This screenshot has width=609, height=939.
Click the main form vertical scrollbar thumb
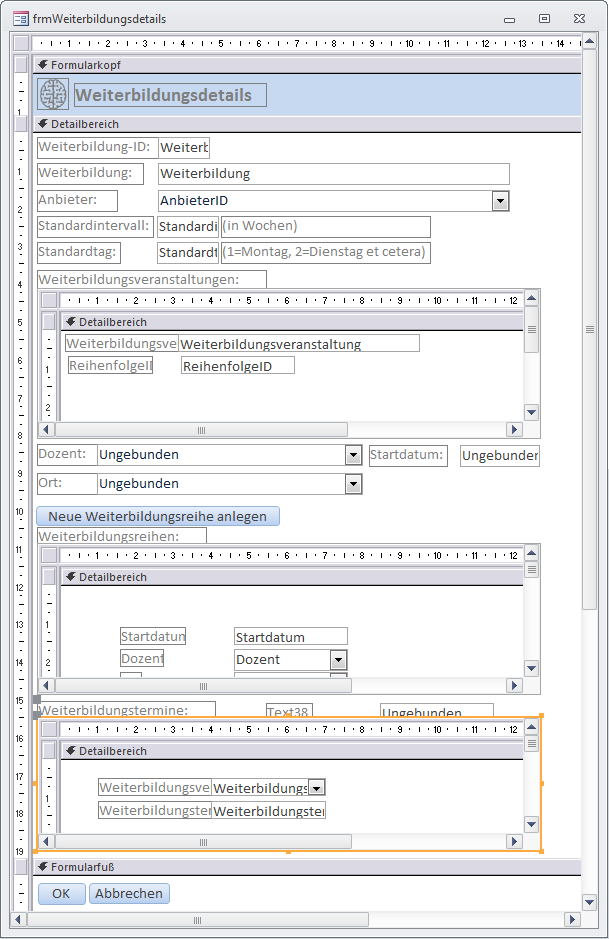[x=589, y=330]
